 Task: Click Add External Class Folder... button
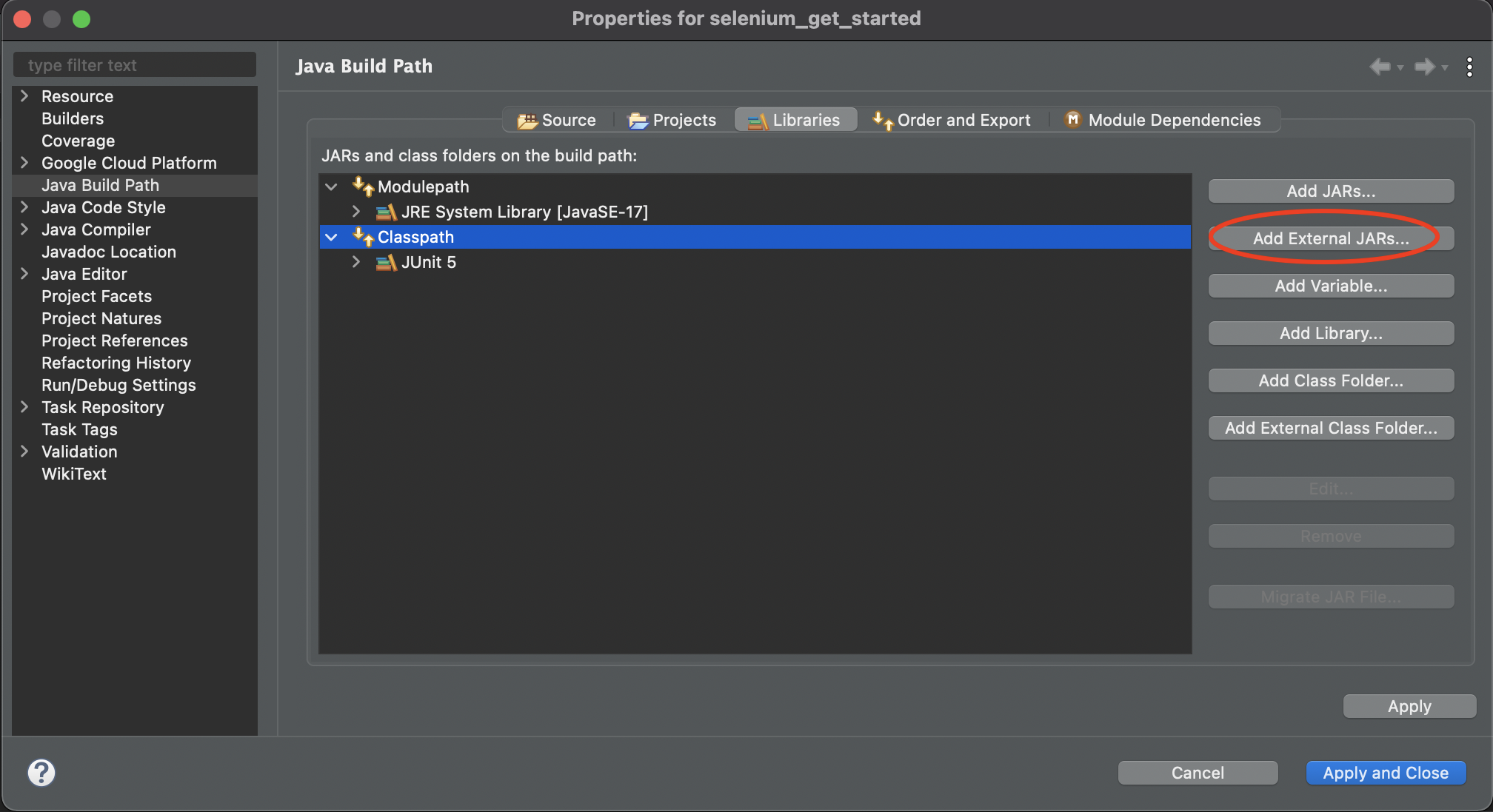click(1331, 428)
